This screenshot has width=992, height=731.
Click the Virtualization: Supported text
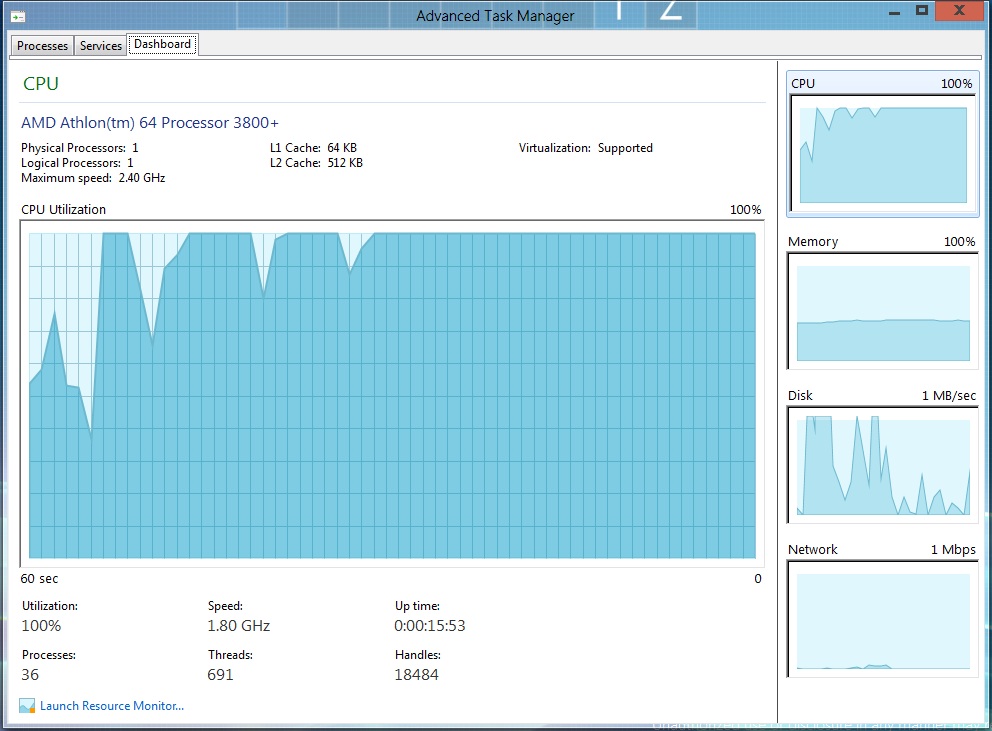coord(586,147)
